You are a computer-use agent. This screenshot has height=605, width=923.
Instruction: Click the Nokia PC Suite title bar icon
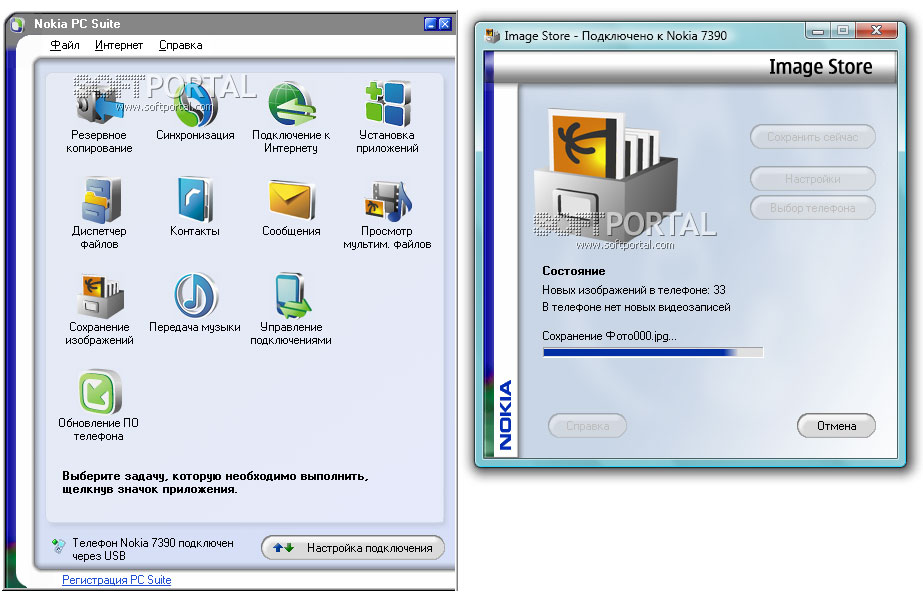tap(17, 24)
